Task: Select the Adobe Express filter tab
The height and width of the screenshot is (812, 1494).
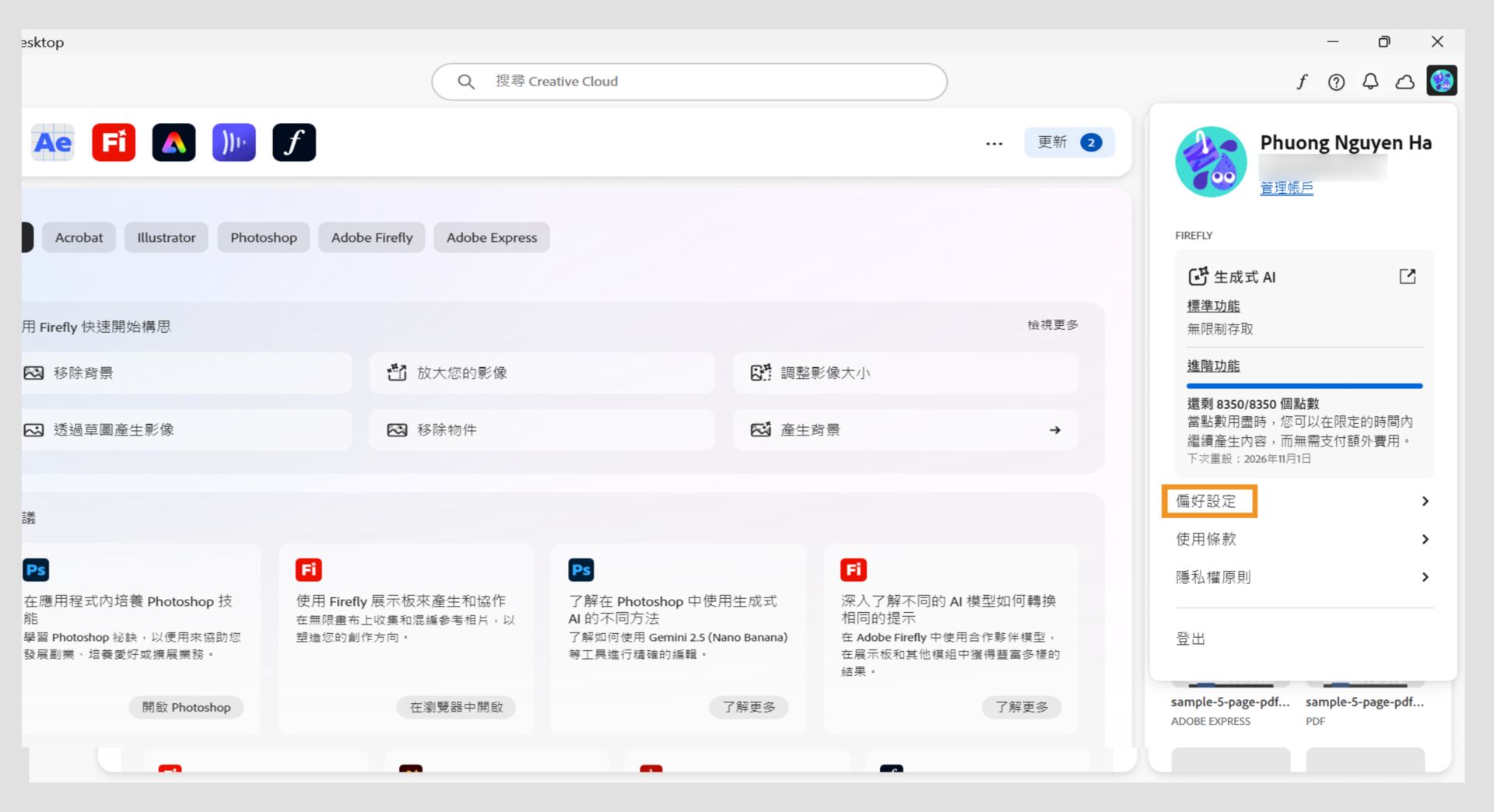Action: coord(492,237)
